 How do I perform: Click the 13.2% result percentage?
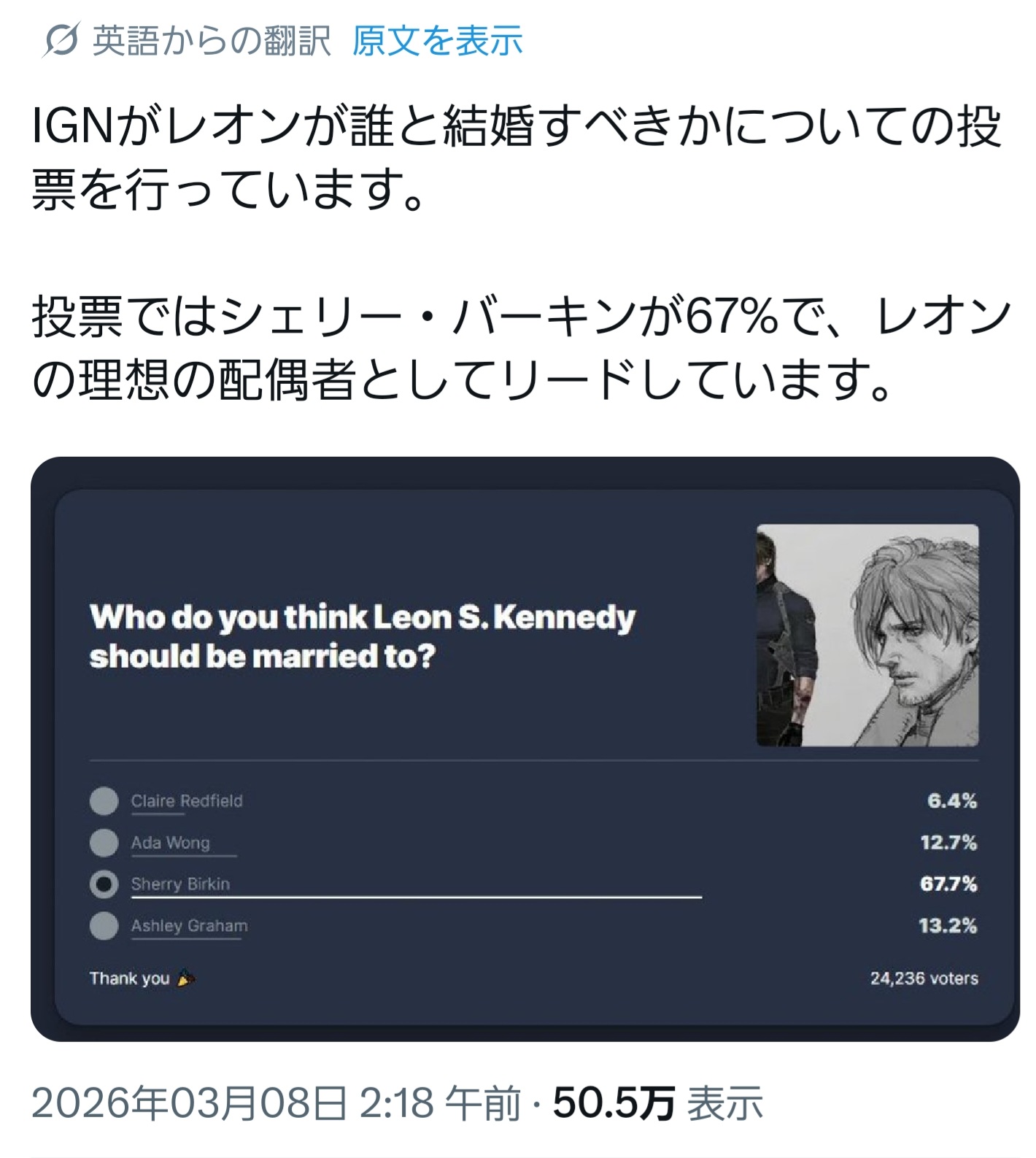(x=947, y=926)
